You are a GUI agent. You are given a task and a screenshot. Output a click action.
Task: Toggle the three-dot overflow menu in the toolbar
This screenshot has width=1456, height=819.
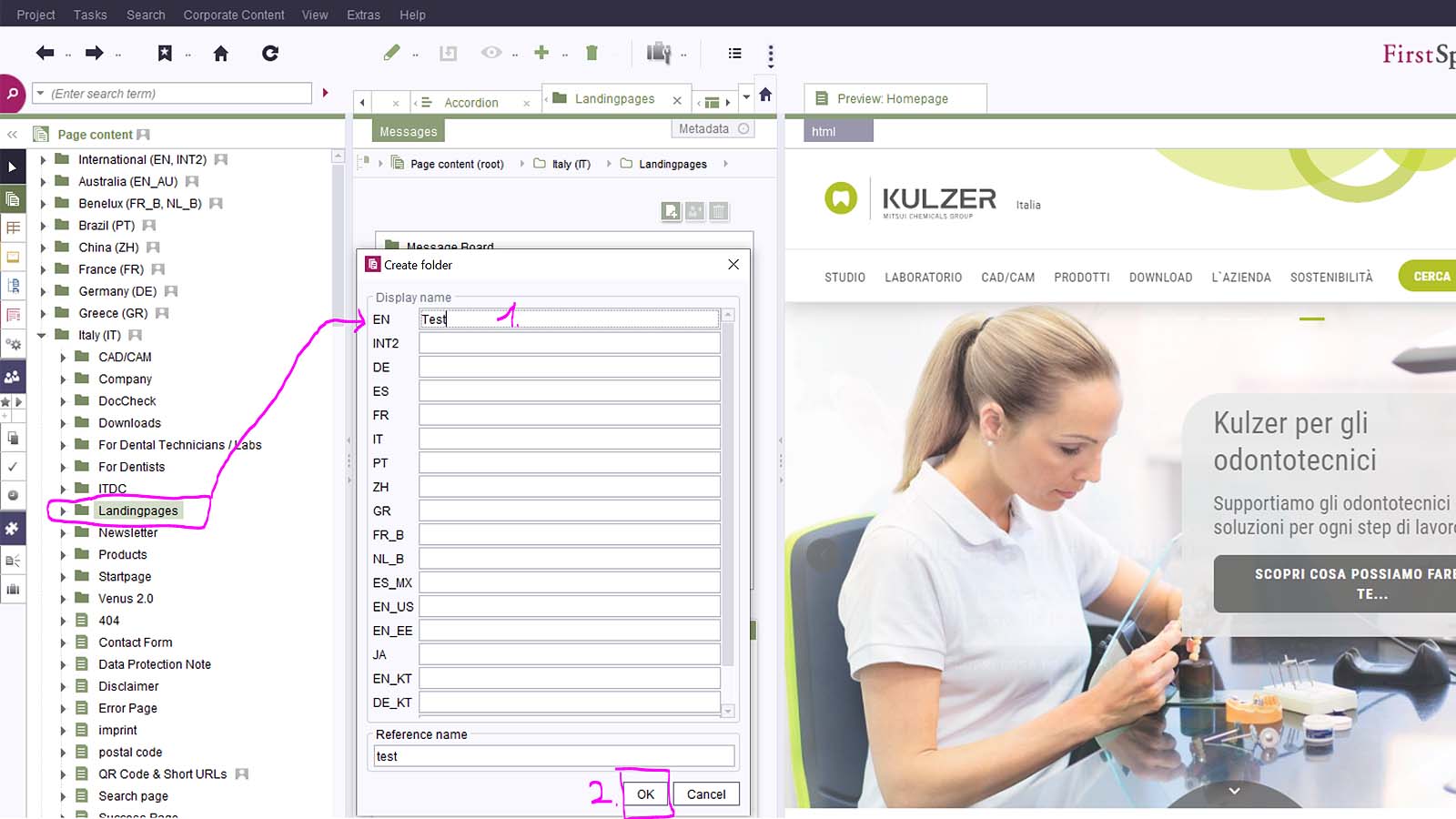(x=770, y=53)
